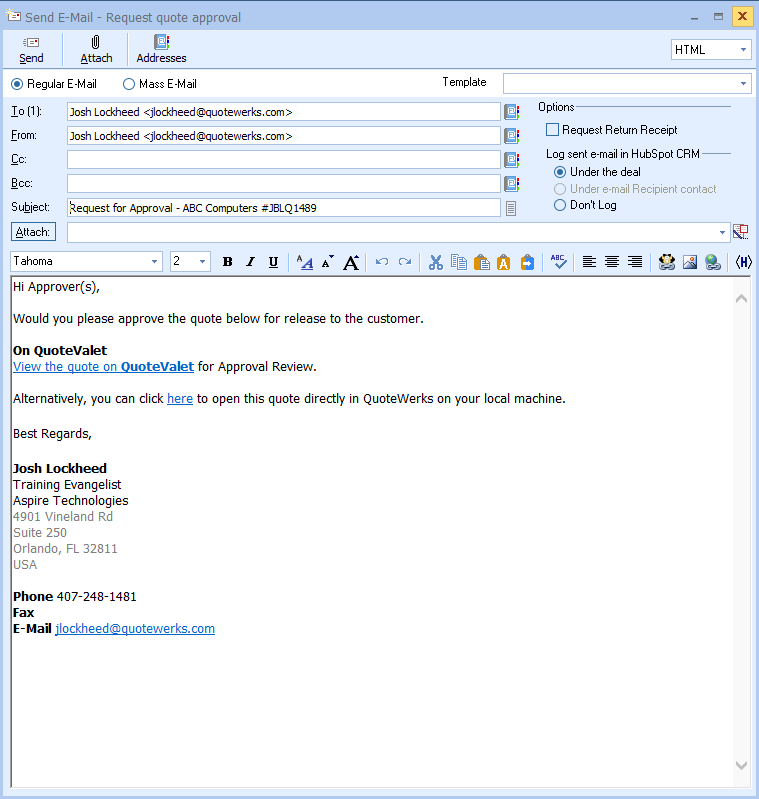
Task: Click in the Cc field
Action: (x=284, y=159)
